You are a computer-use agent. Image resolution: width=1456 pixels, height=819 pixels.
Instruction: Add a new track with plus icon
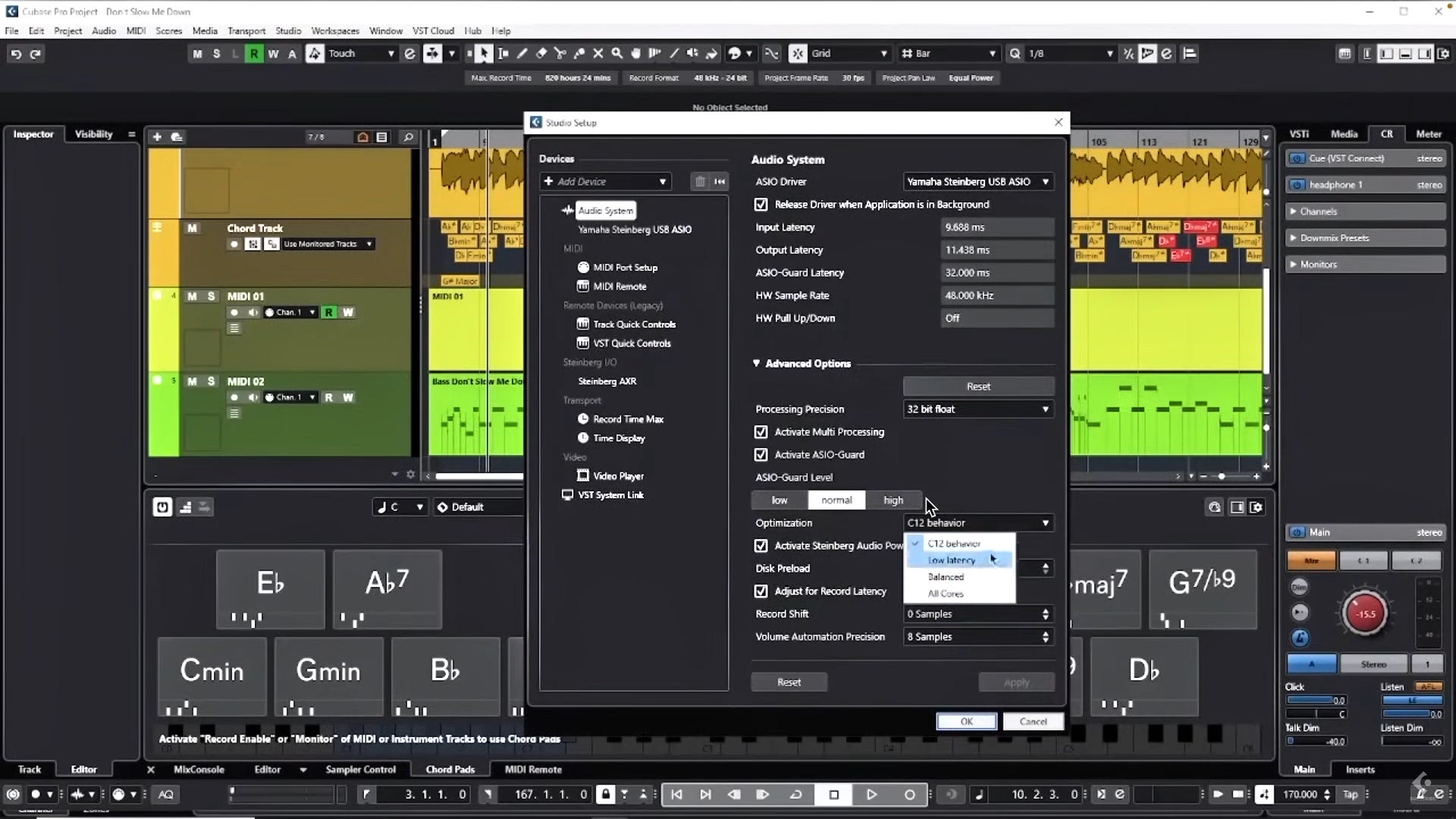[157, 136]
